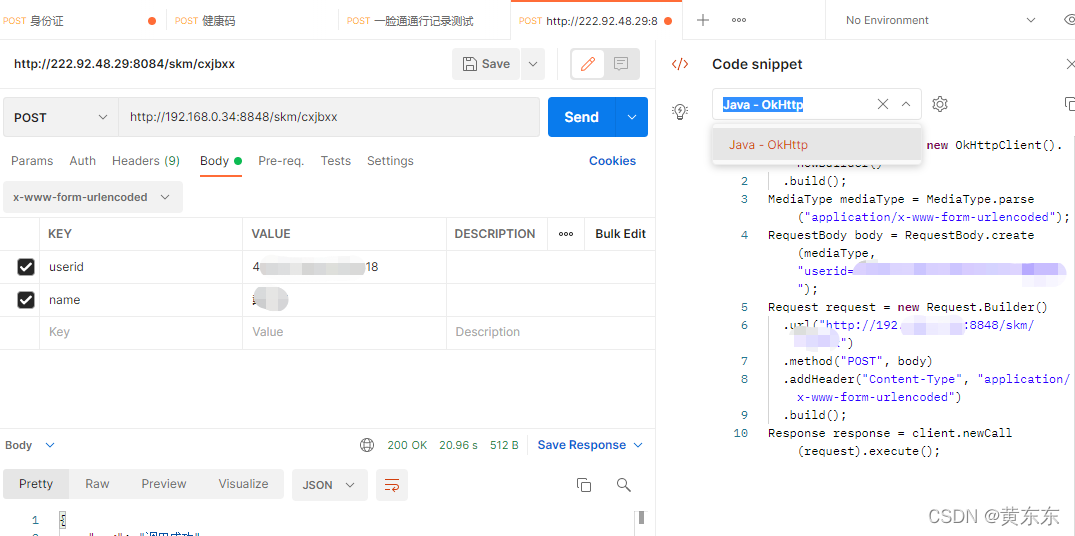Open code snippet settings gear
This screenshot has height=536, width=1075.
coord(940,104)
